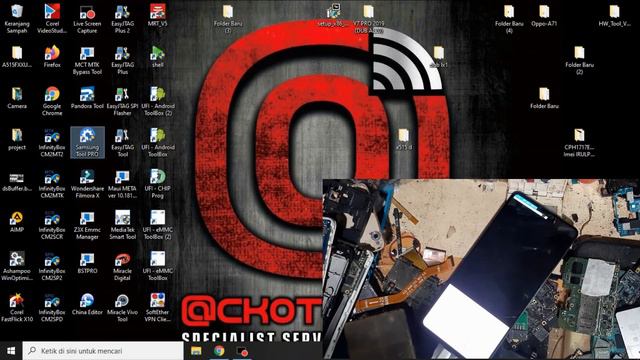Launch the AIMP player shortcut
The image size is (640, 360).
[17, 222]
